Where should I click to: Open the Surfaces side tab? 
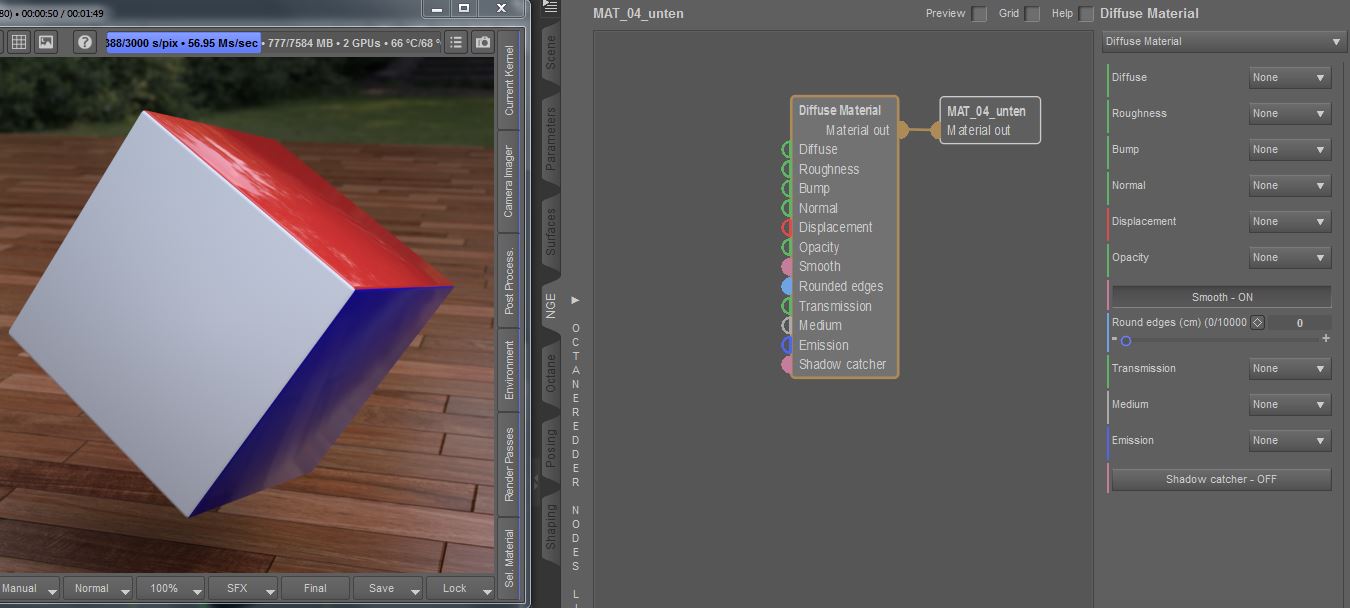tap(551, 231)
